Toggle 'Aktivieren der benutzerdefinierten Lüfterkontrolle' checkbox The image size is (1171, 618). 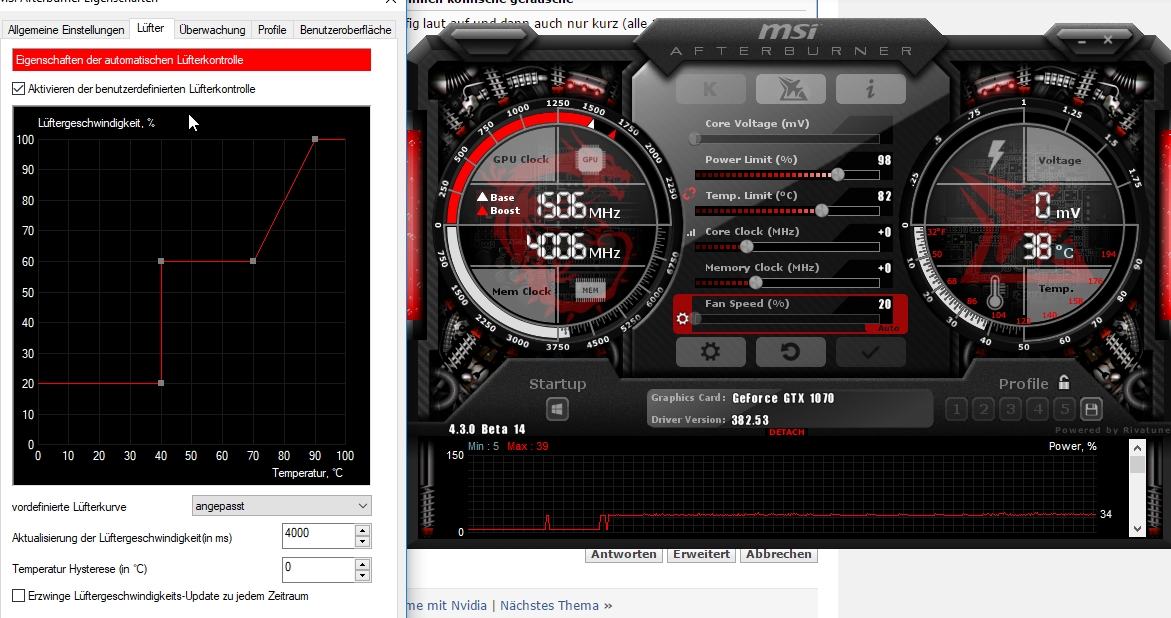point(19,89)
